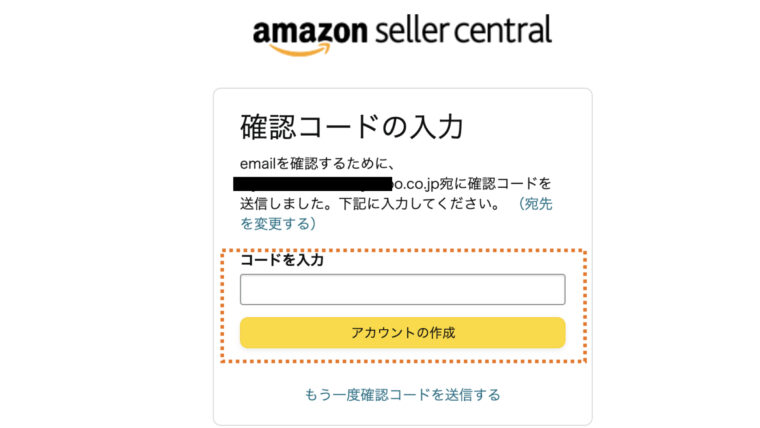This screenshot has width=760, height=428.
Task: Focus the verification code text box
Action: pos(402,289)
